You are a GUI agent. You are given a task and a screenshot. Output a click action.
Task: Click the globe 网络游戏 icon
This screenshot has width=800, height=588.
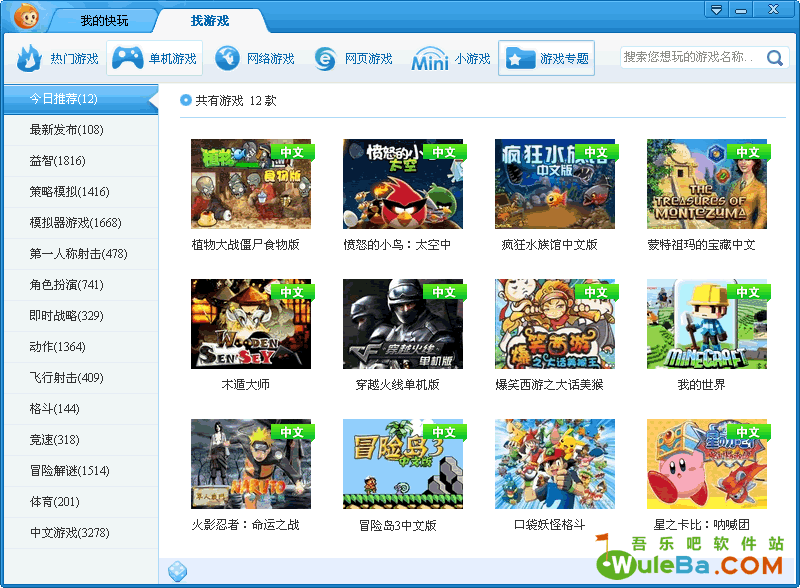pos(227,58)
